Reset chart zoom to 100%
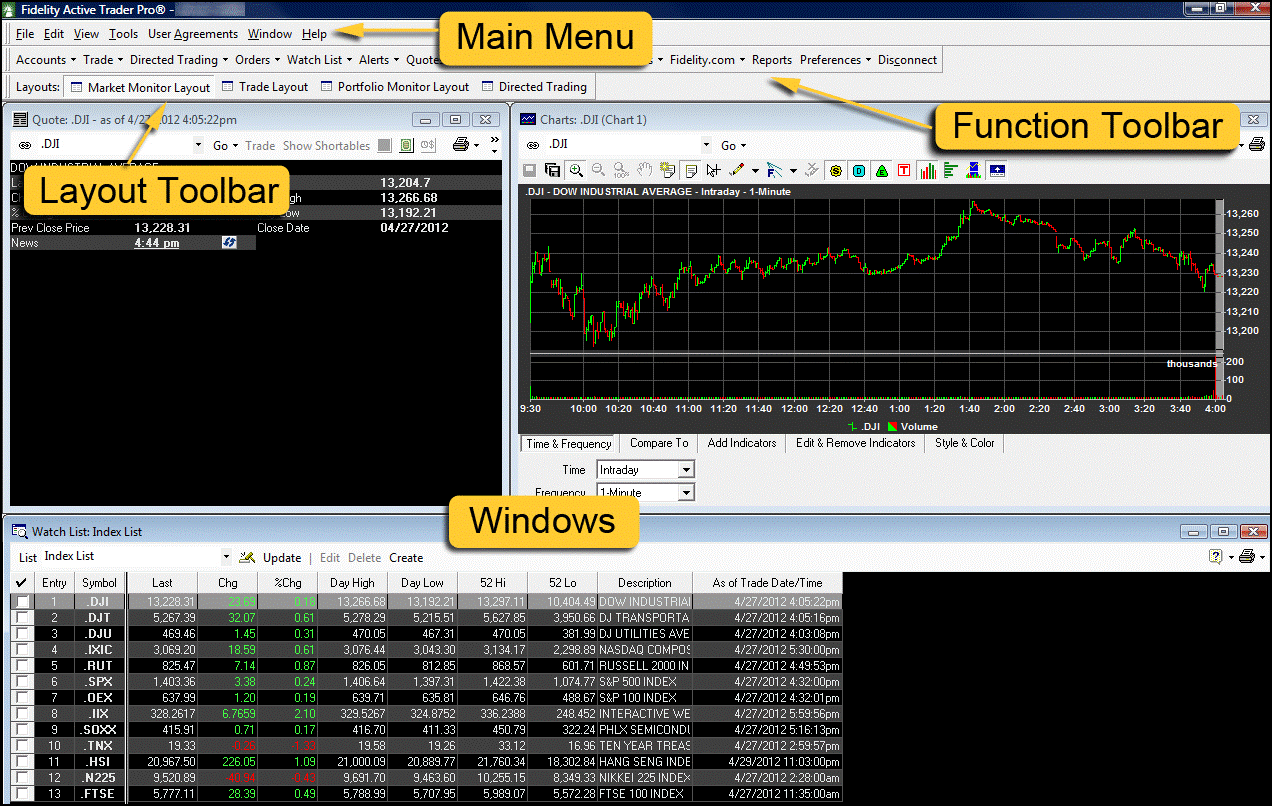This screenshot has height=806, width=1272. point(620,171)
